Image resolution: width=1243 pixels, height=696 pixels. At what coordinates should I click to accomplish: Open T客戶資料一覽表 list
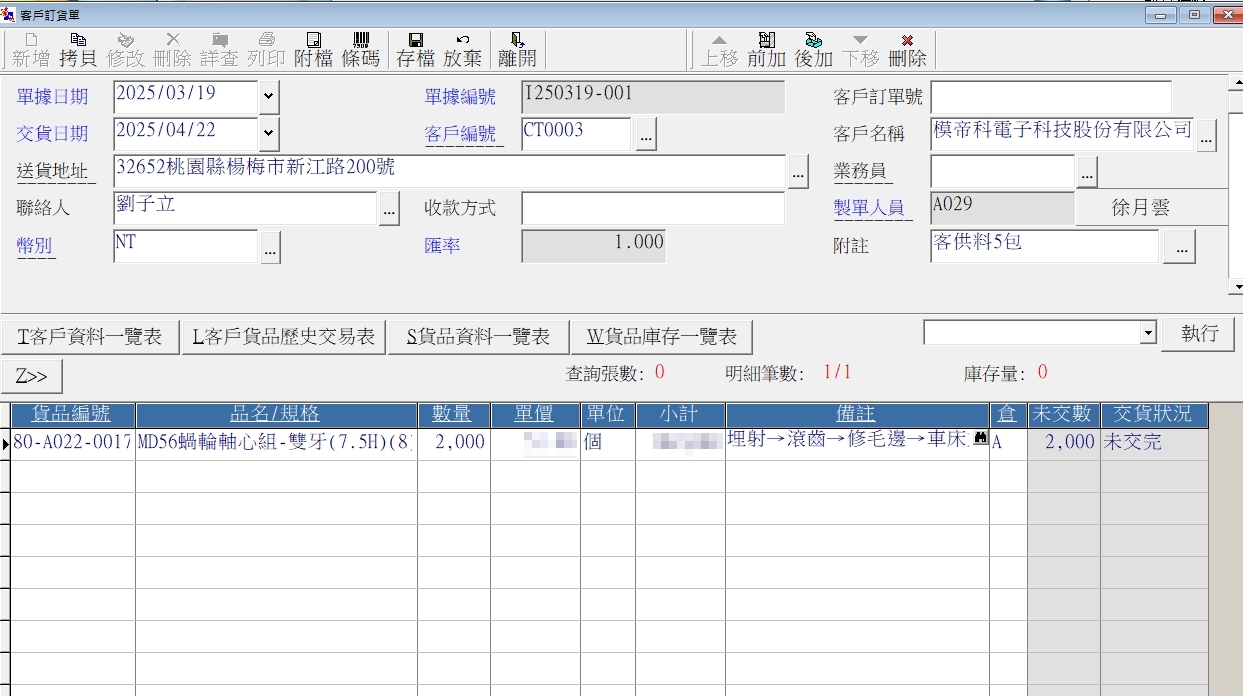tap(90, 337)
